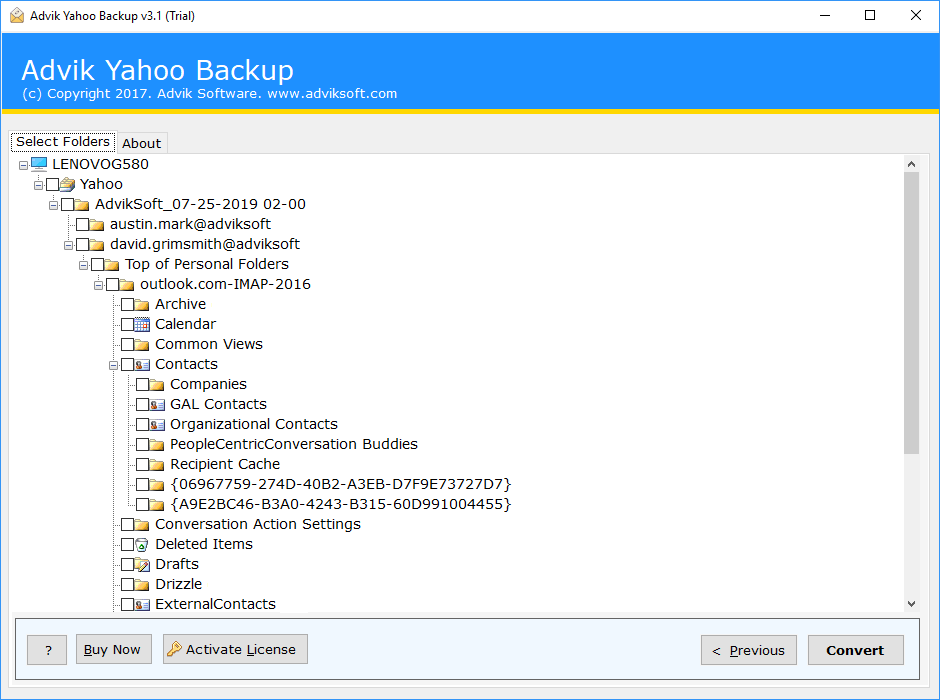Collapse the outlook.com-IMAP-2016 node
The height and width of the screenshot is (700, 940).
pyautogui.click(x=98, y=285)
